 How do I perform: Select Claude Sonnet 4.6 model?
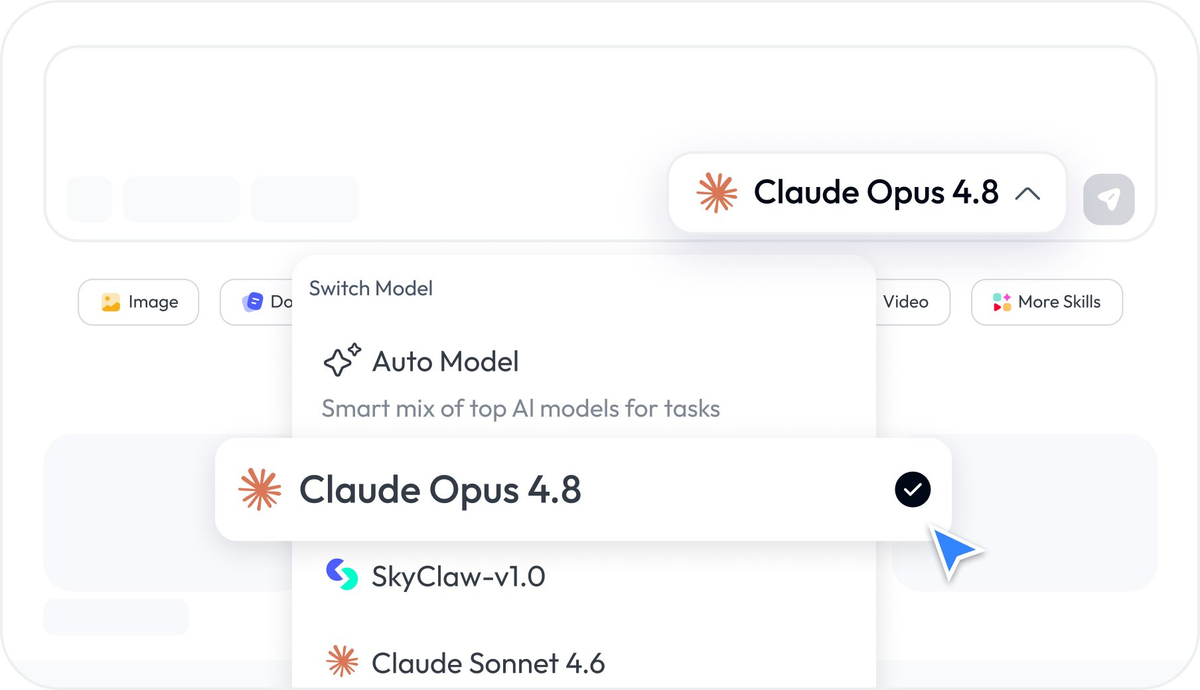(583, 662)
